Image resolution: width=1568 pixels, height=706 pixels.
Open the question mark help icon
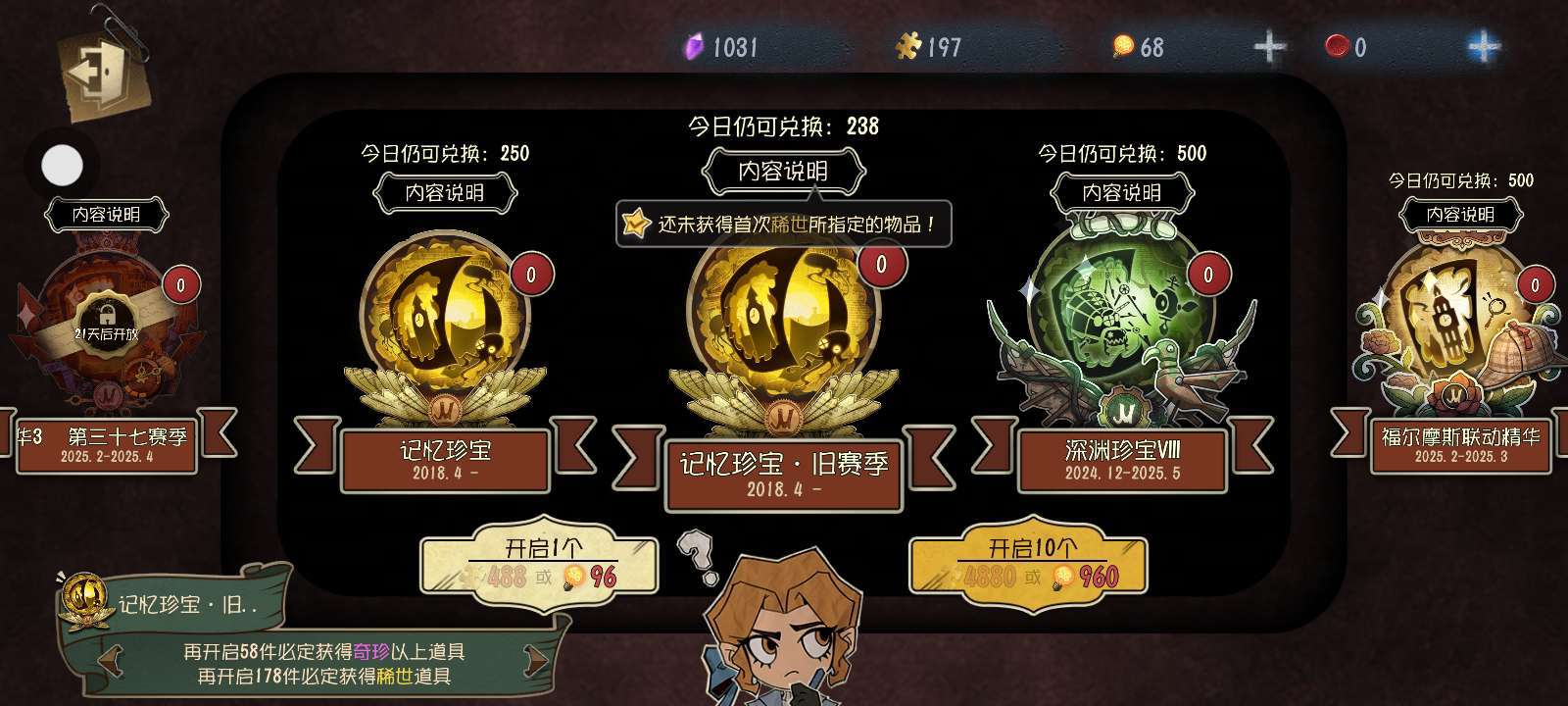[696, 557]
